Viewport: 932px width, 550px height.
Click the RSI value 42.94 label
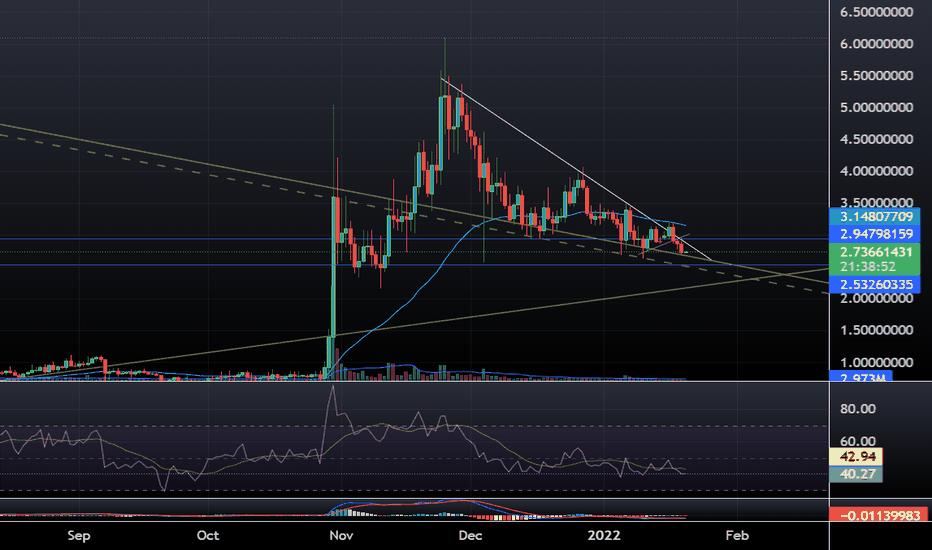point(855,457)
